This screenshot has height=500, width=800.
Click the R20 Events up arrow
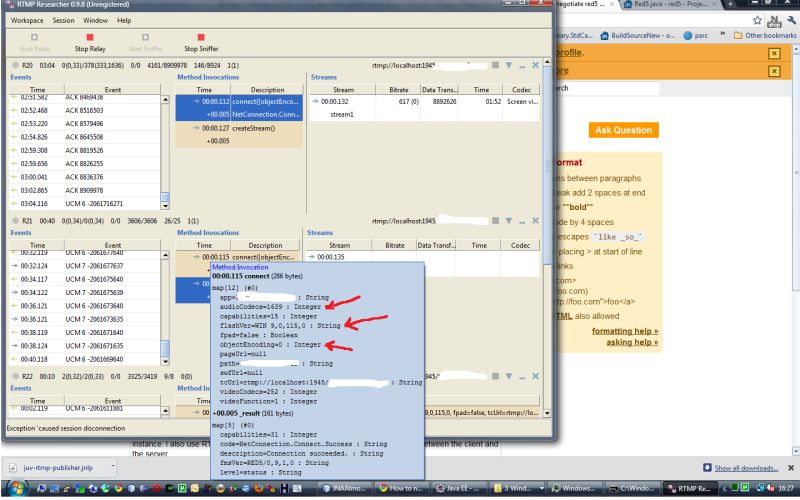tap(165, 99)
